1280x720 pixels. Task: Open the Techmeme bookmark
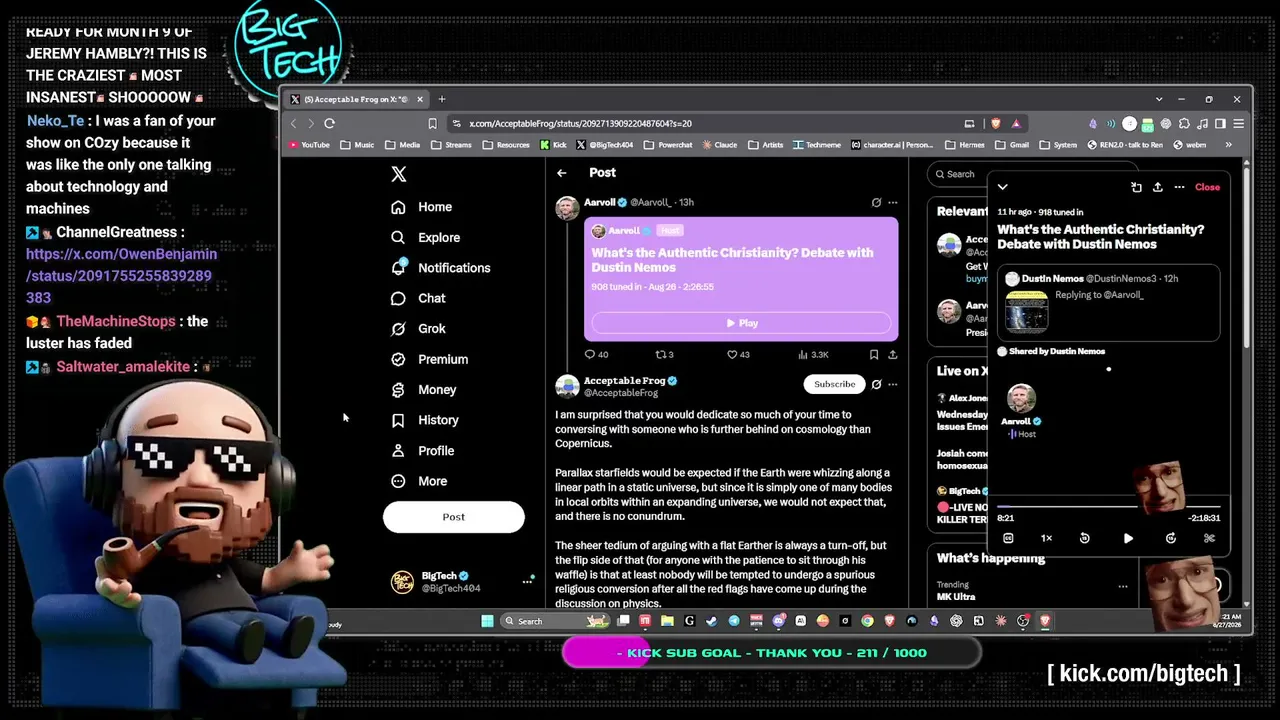[x=817, y=145]
